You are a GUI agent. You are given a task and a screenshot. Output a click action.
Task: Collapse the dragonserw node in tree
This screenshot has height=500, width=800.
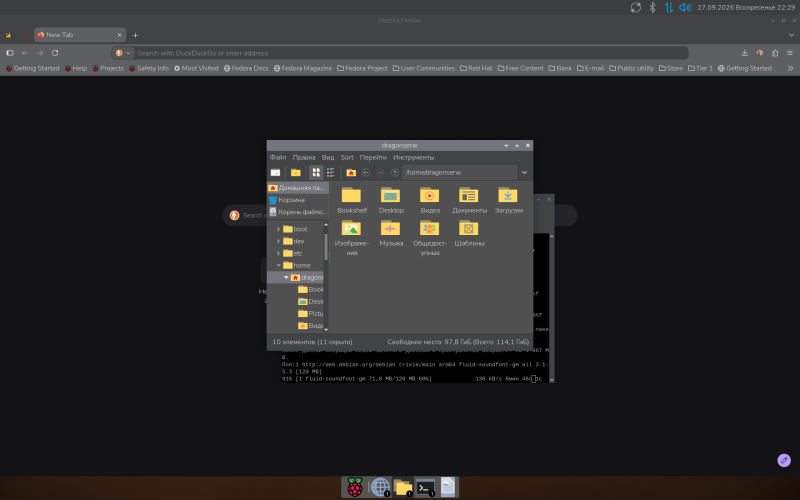(286, 278)
